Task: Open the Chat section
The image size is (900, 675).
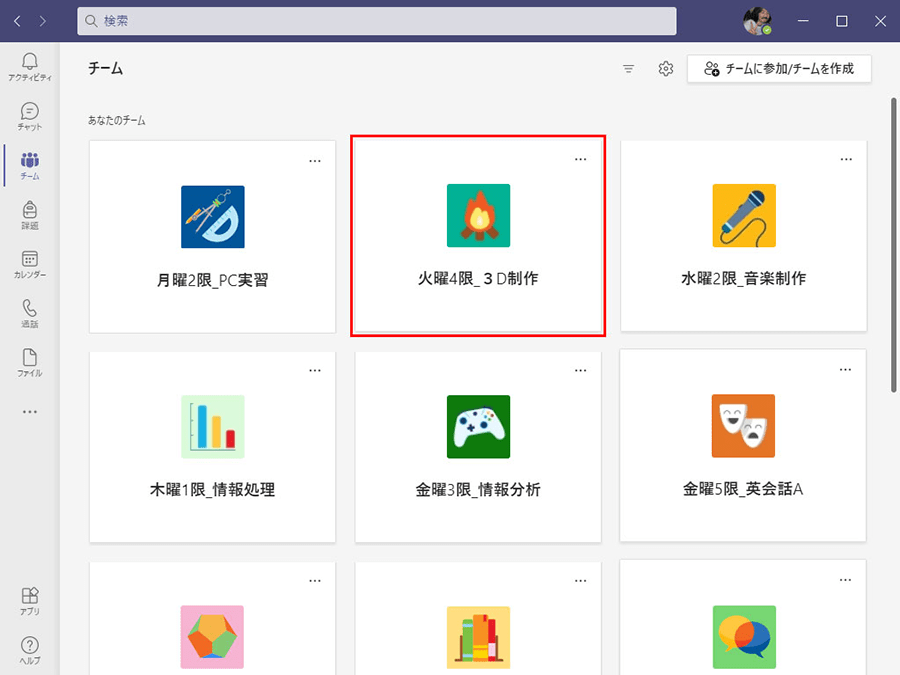Action: point(29,116)
